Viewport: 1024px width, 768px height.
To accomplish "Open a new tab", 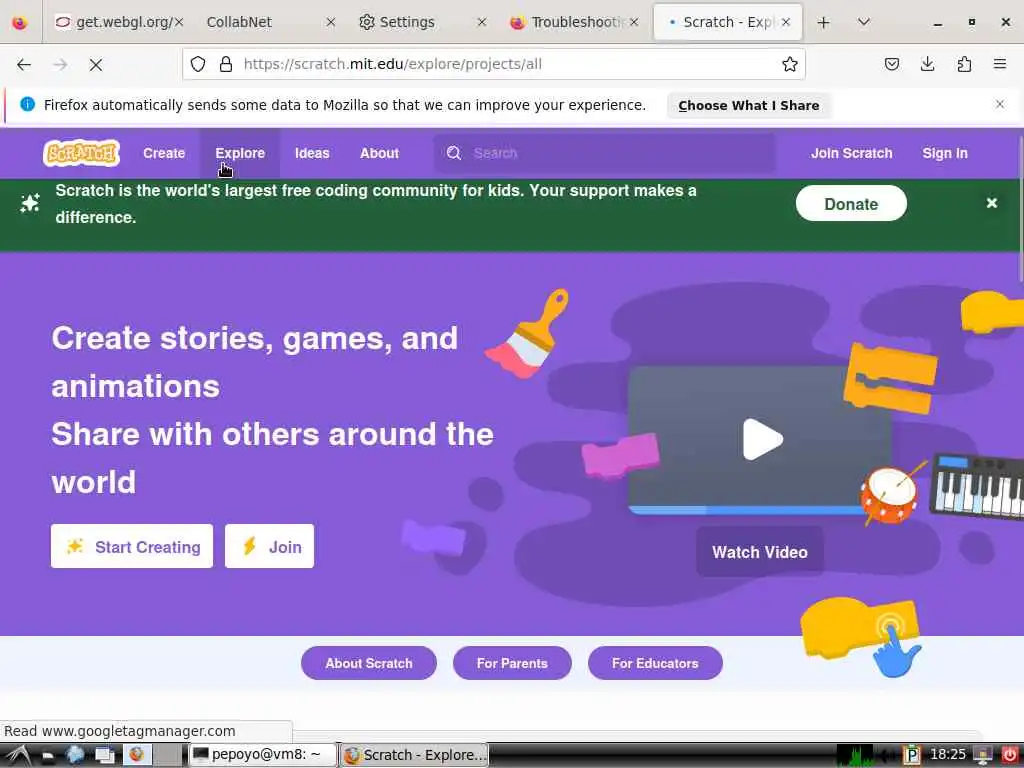I will (x=824, y=22).
